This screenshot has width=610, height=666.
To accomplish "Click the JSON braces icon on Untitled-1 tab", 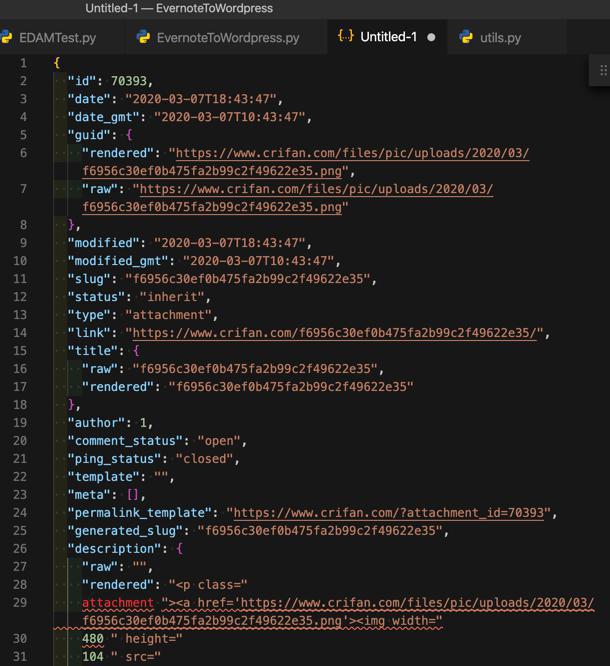I will (345, 36).
